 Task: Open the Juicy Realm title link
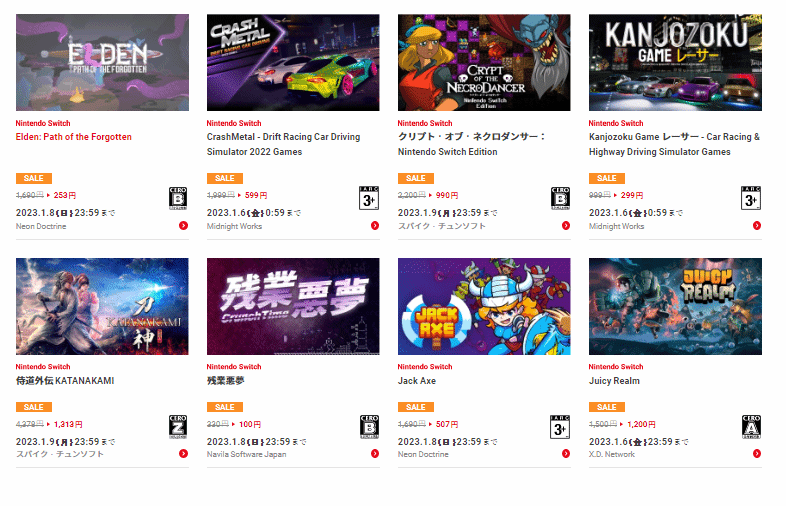tap(614, 381)
